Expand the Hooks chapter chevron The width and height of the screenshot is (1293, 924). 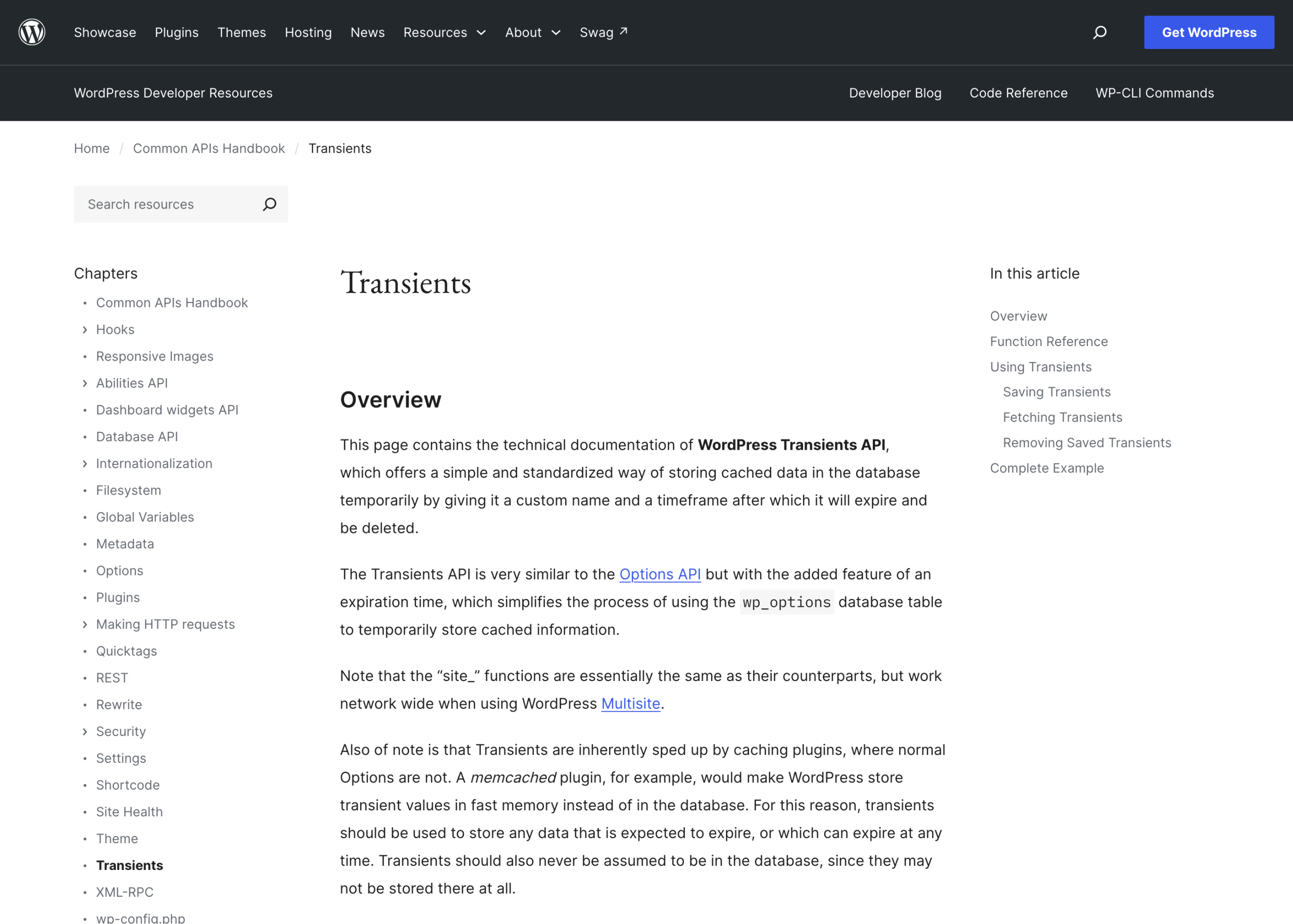pos(85,329)
